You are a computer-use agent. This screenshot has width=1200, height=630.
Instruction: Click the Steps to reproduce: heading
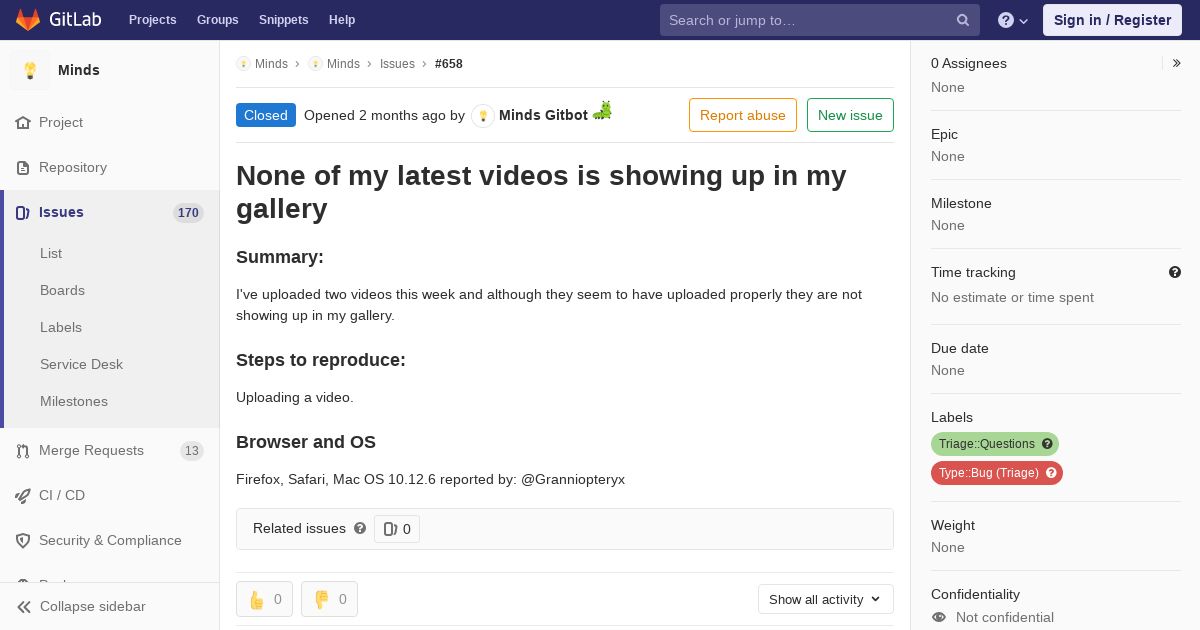point(321,360)
